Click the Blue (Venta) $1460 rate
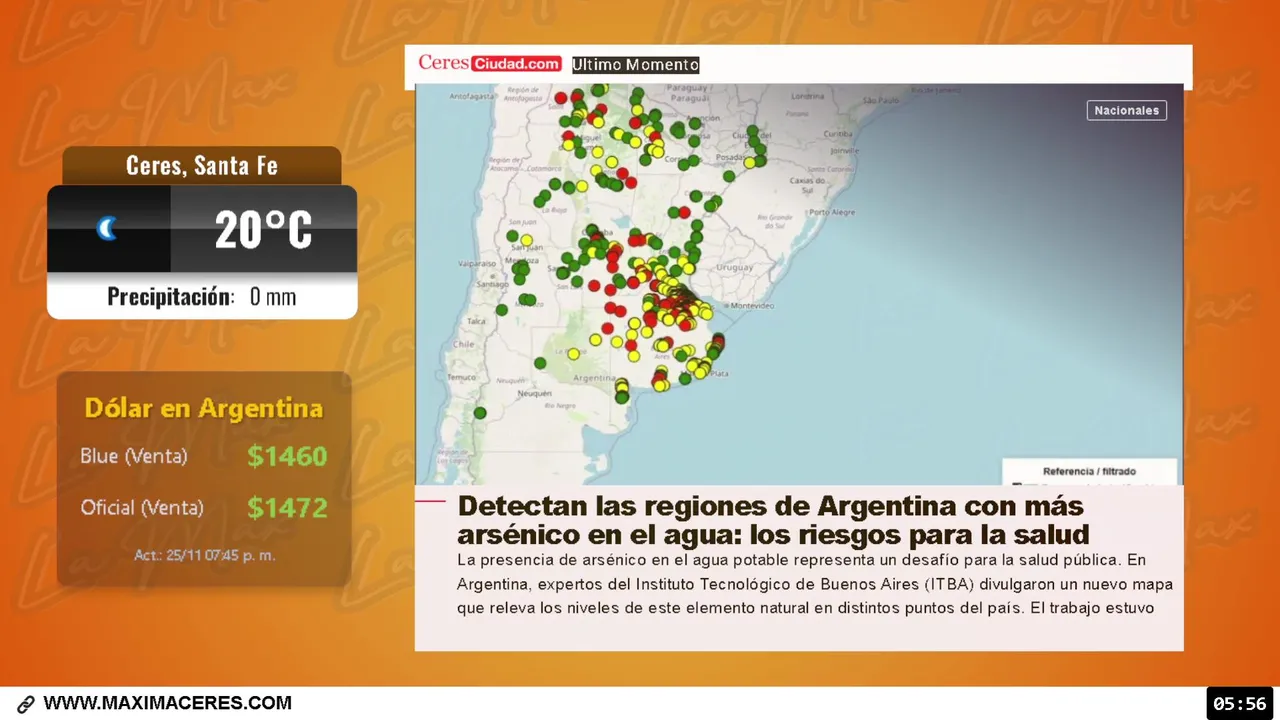Viewport: 1280px width, 720px height. [204, 456]
